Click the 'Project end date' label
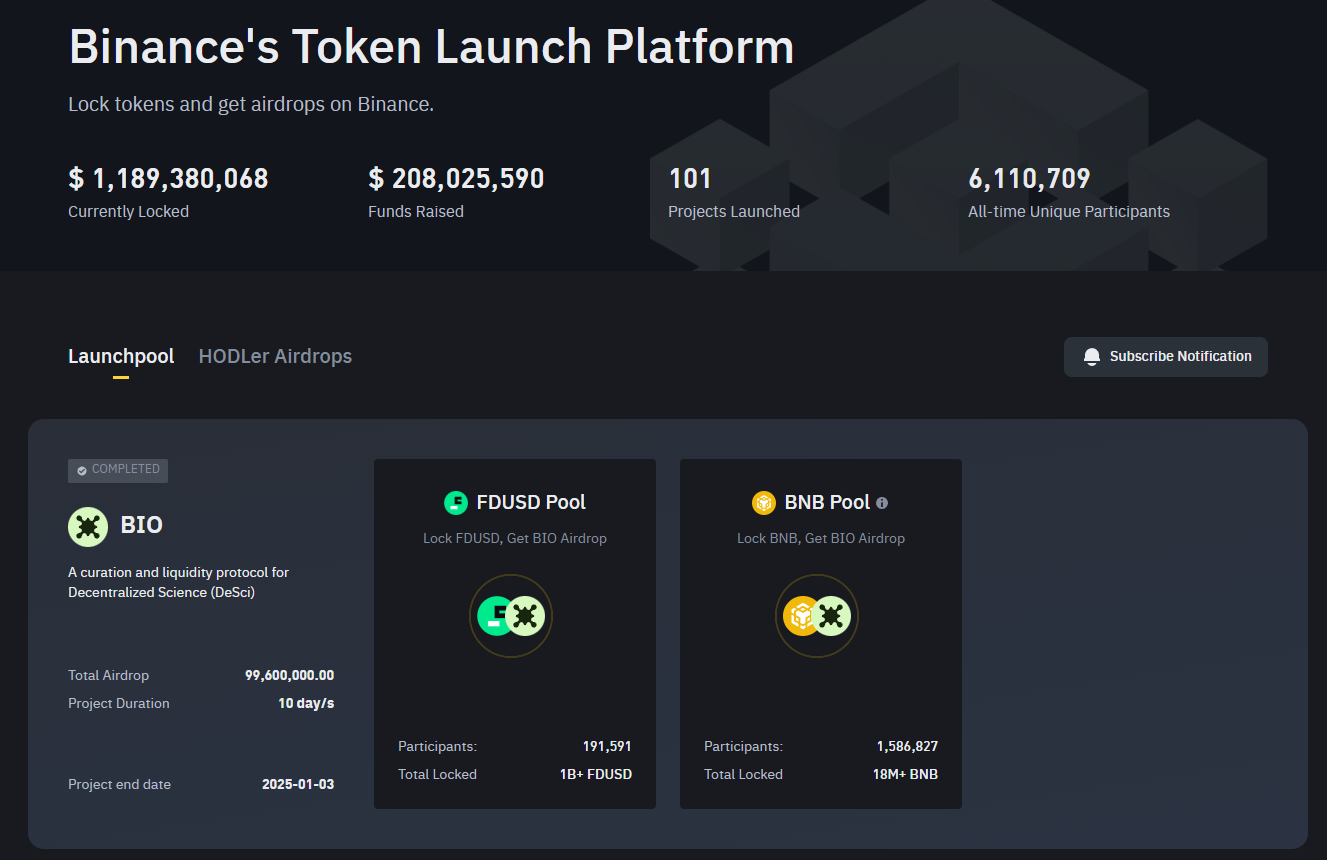This screenshot has height=860, width=1327. [119, 784]
